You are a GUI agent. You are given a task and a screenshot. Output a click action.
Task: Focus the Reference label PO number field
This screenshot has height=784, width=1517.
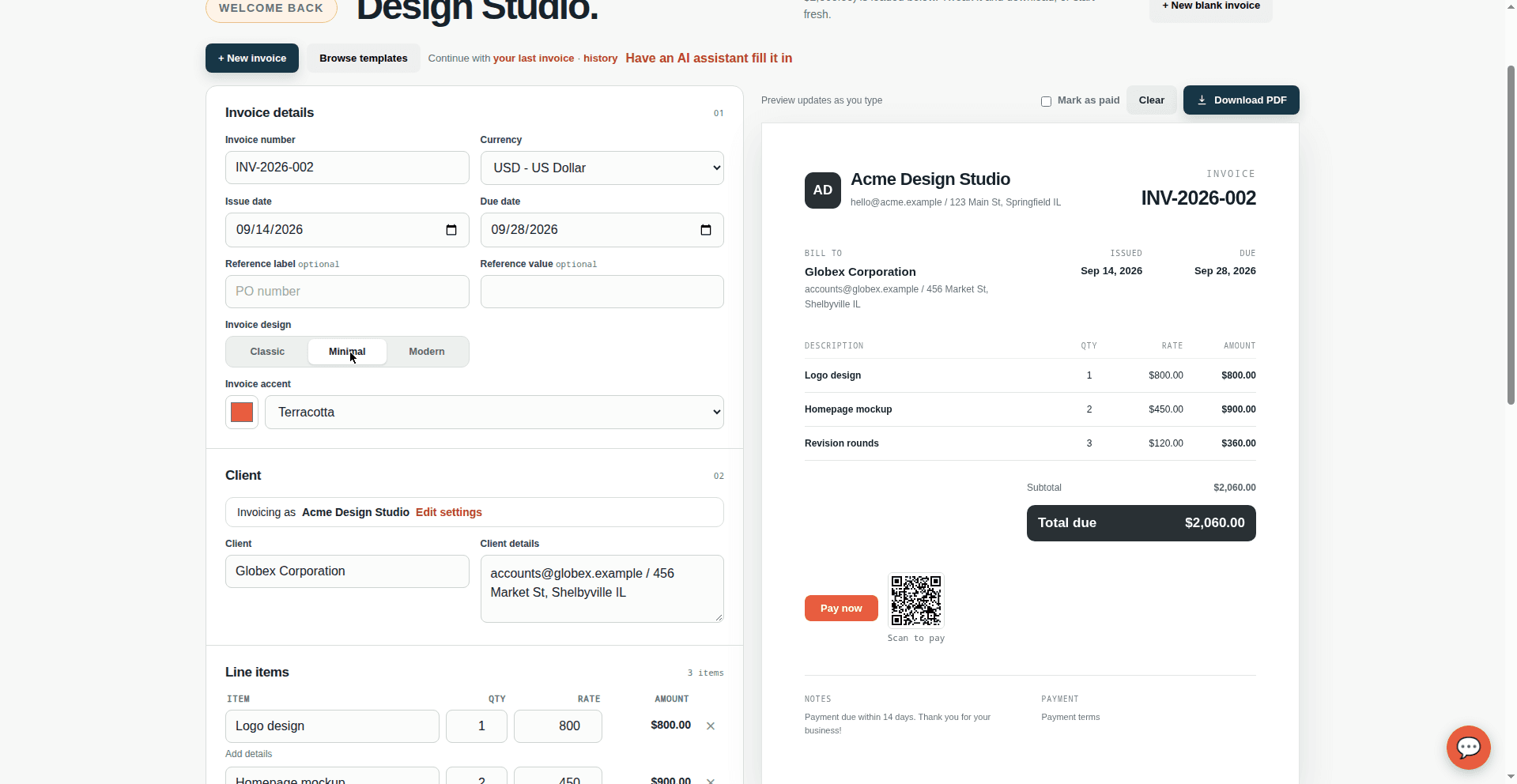(x=347, y=292)
